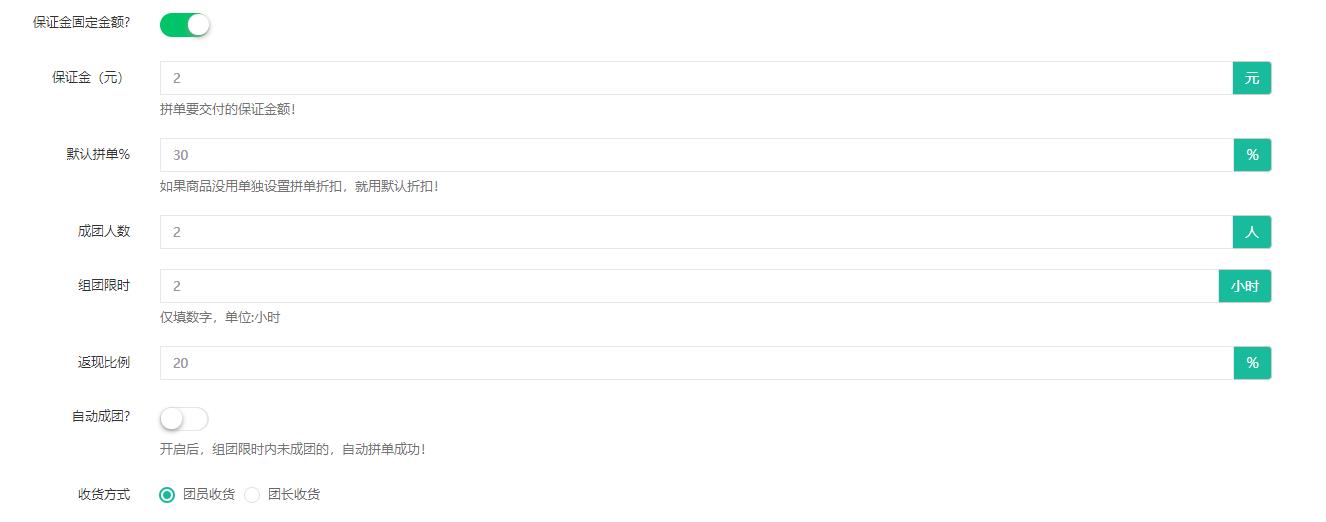
Task: Choose the 团长收货 radio option
Action: pyautogui.click(x=252, y=495)
